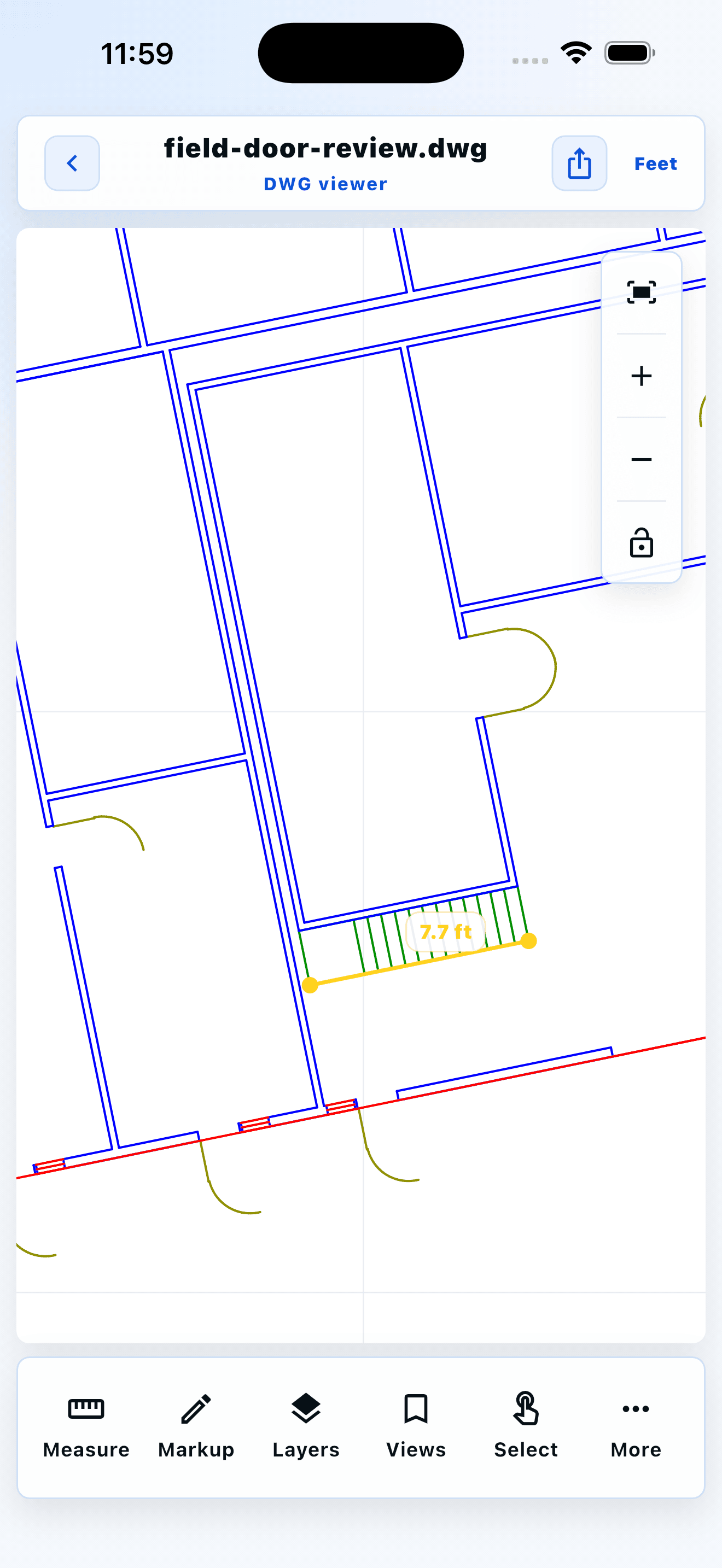722x1568 pixels.
Task: Open the Markup tool
Action: 196,1426
